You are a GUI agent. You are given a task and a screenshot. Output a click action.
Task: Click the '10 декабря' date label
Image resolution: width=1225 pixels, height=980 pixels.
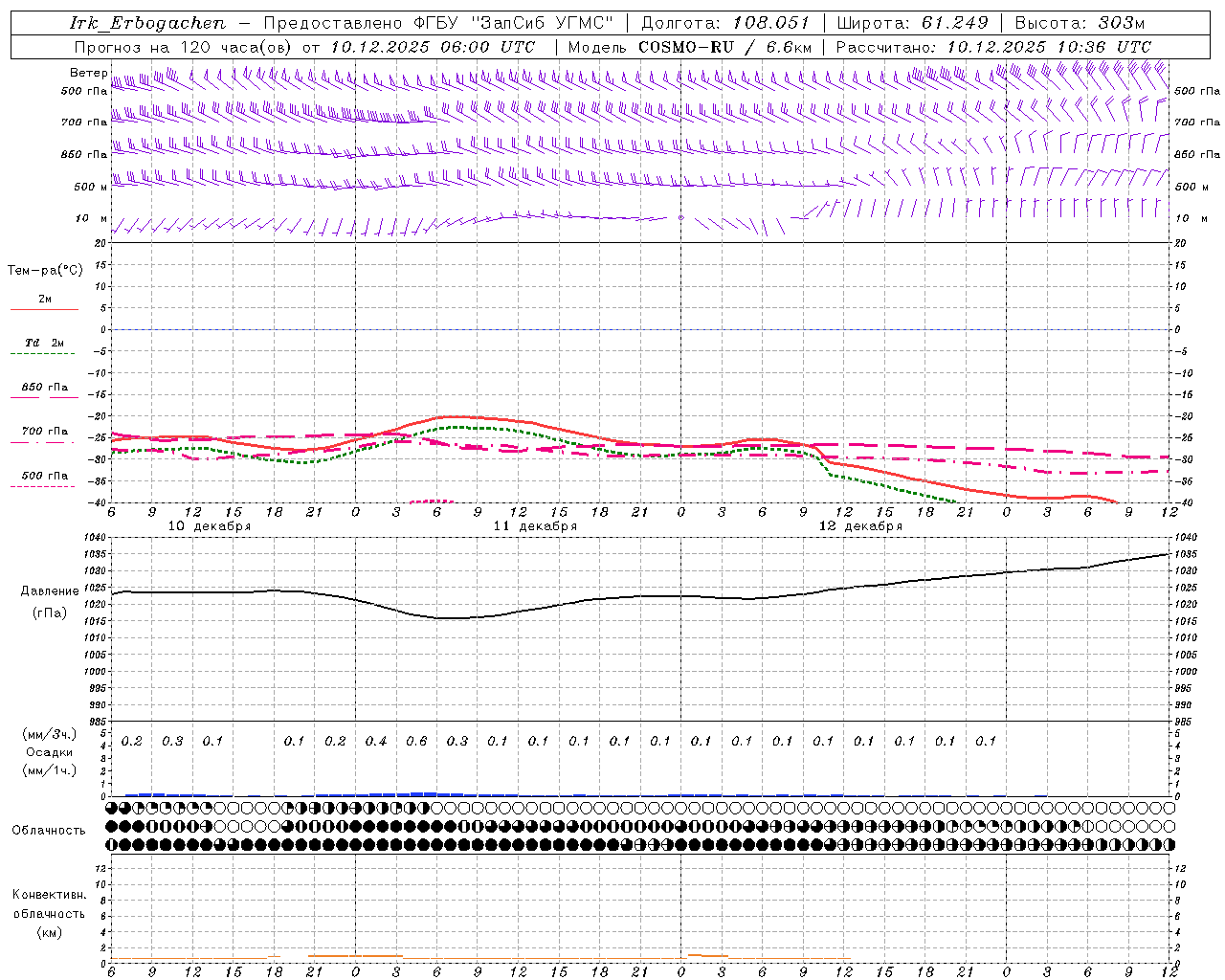point(210,526)
